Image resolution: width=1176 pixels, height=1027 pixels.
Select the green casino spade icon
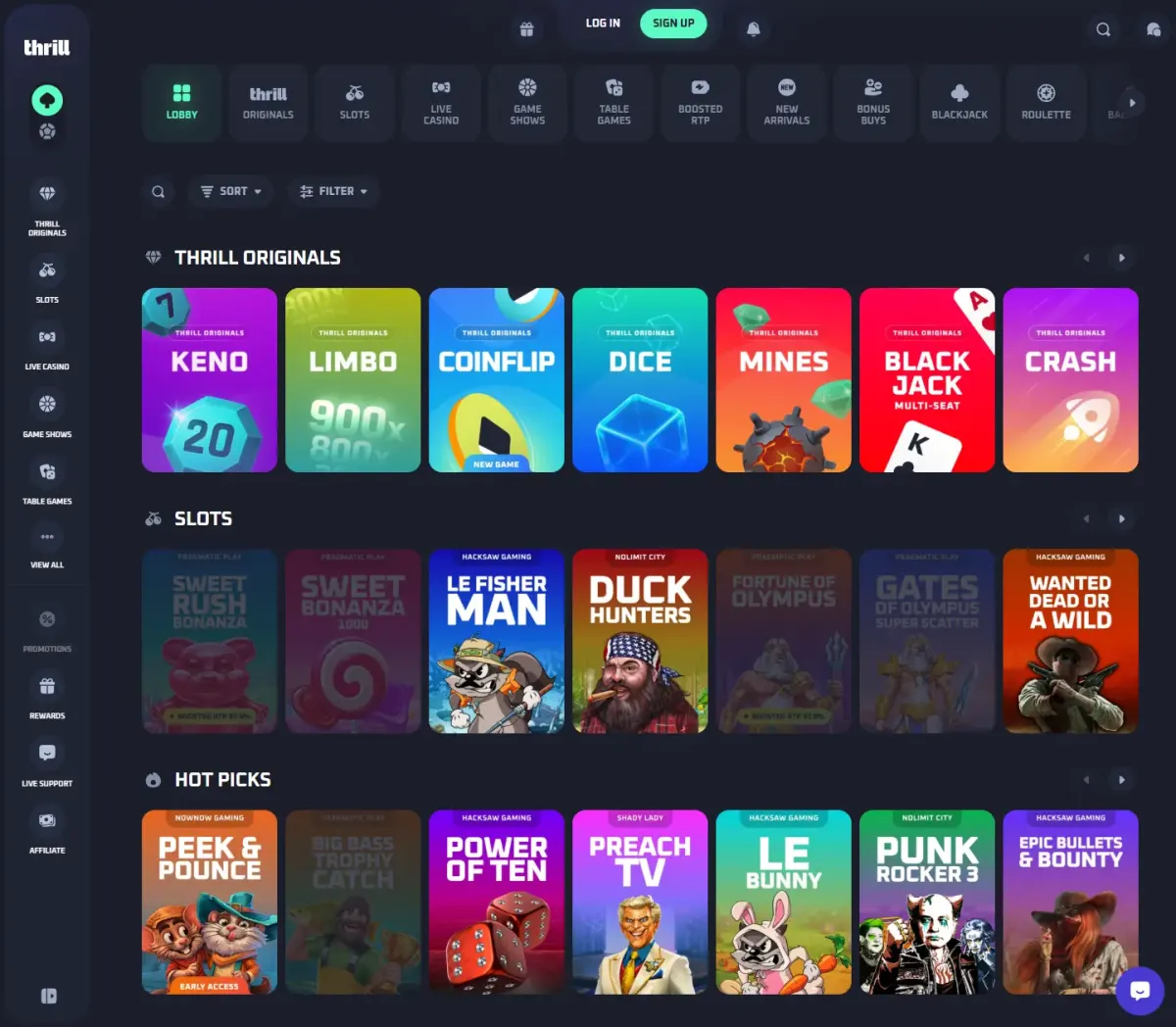47,100
